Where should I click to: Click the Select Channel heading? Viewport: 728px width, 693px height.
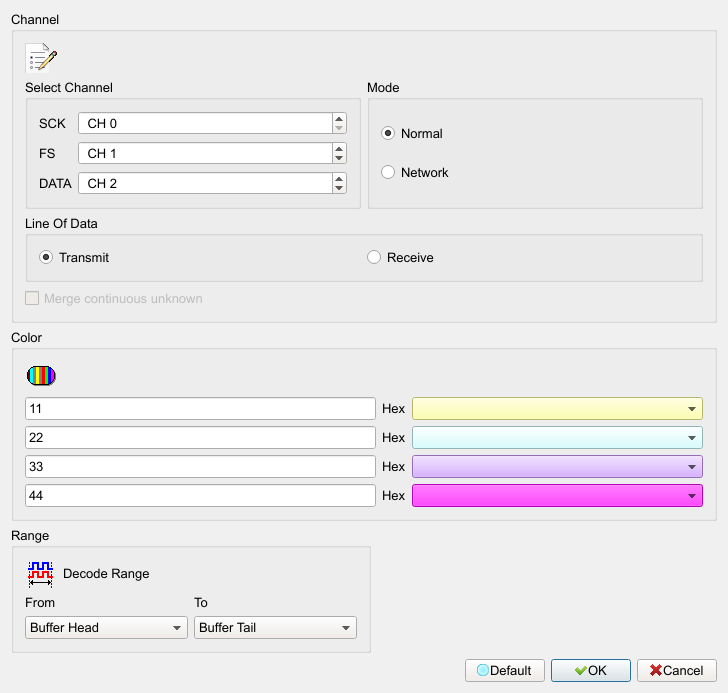(69, 88)
